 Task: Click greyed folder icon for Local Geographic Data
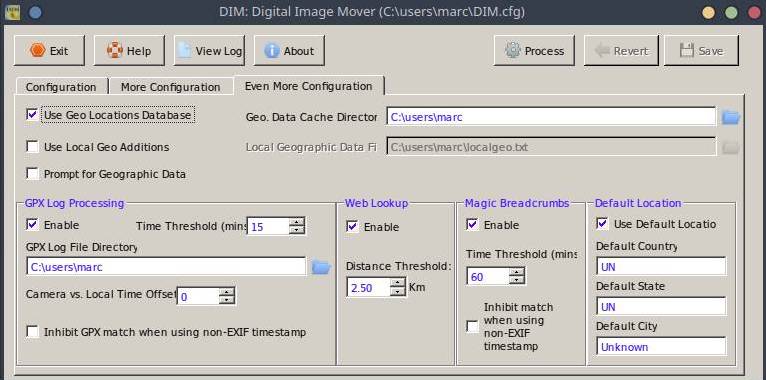(x=731, y=147)
